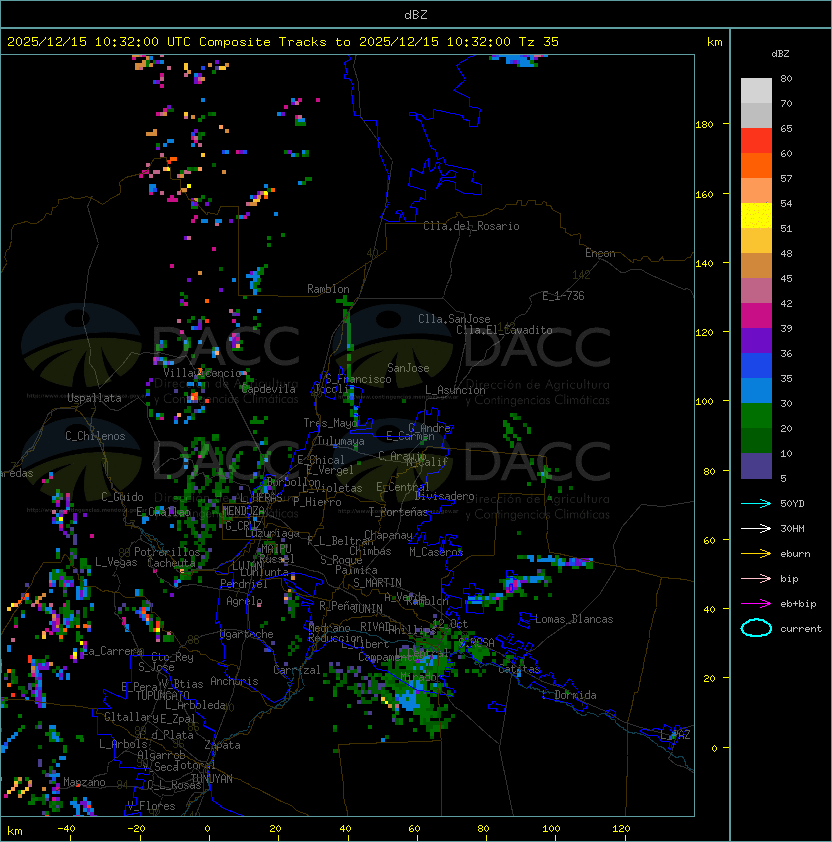Click the 'L_Asuncion' place label
This screenshot has width=832, height=842.
click(x=455, y=390)
